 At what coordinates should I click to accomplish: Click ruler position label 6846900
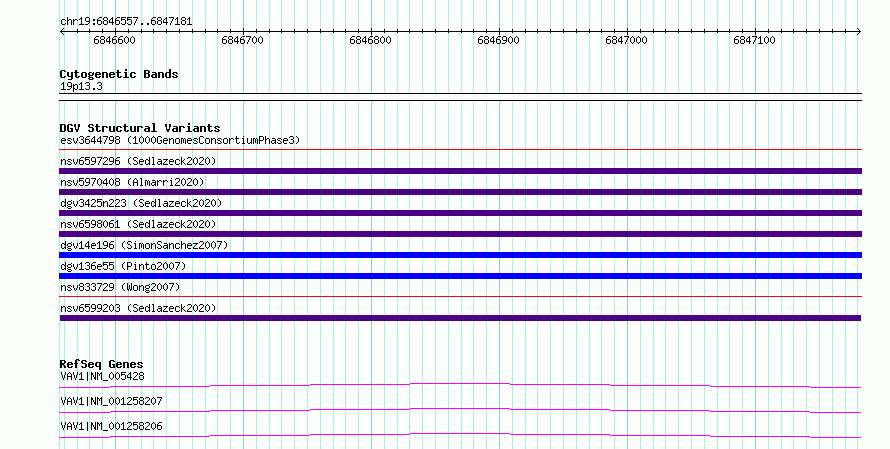[x=498, y=40]
